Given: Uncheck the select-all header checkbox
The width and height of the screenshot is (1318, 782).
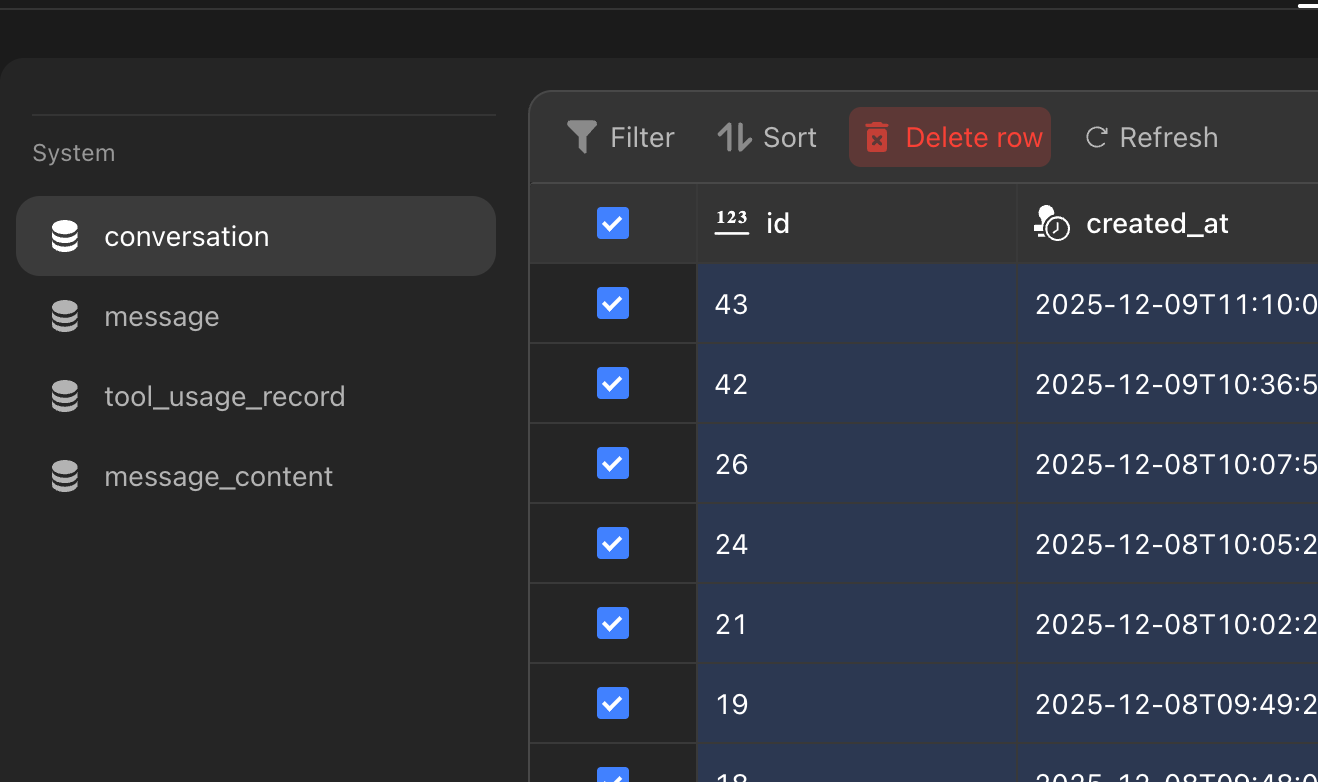Looking at the screenshot, I should [x=613, y=223].
